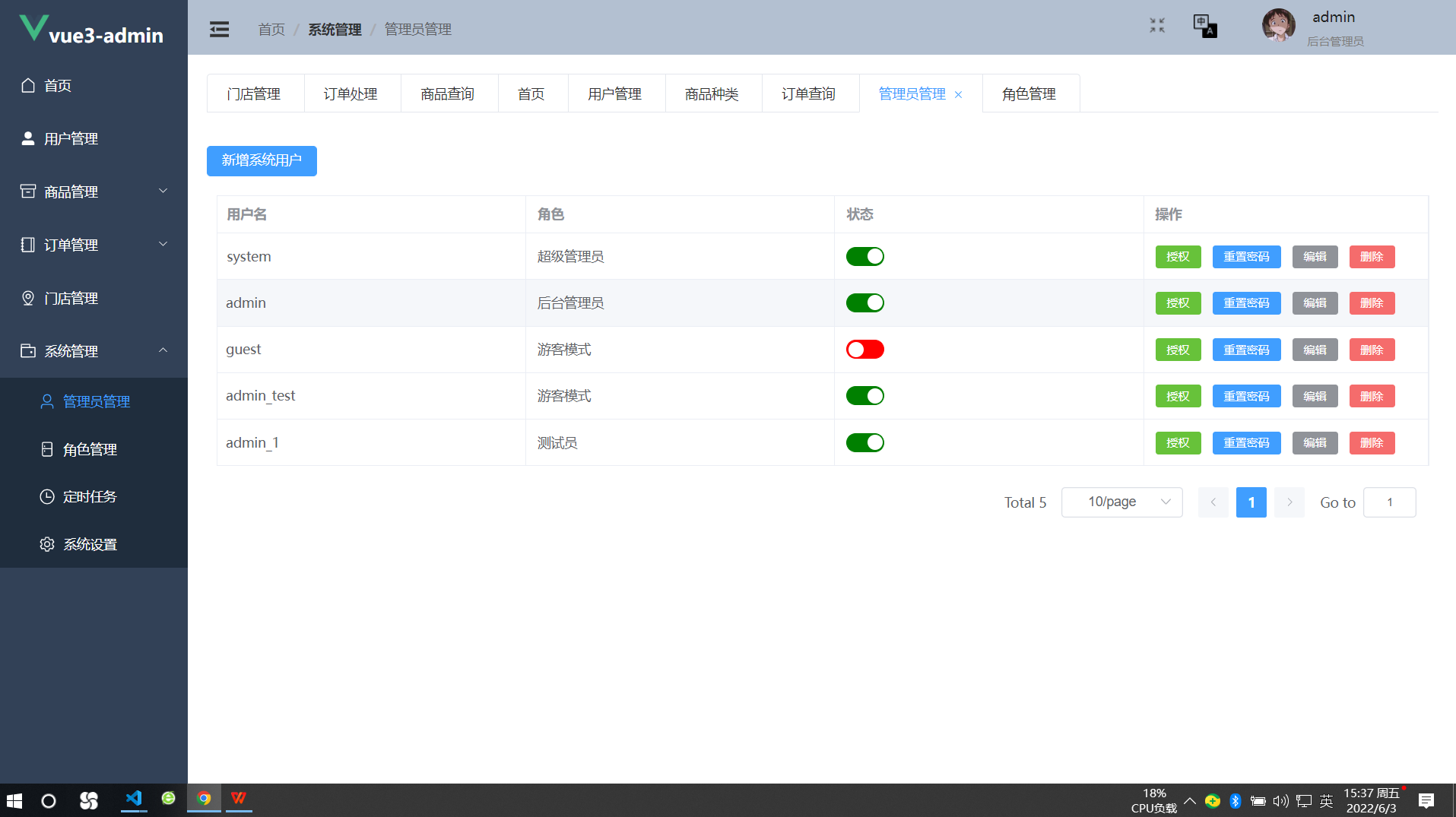Collapse the sidebar with the hamburger icon
Viewport: 1456px width, 817px height.
(219, 29)
